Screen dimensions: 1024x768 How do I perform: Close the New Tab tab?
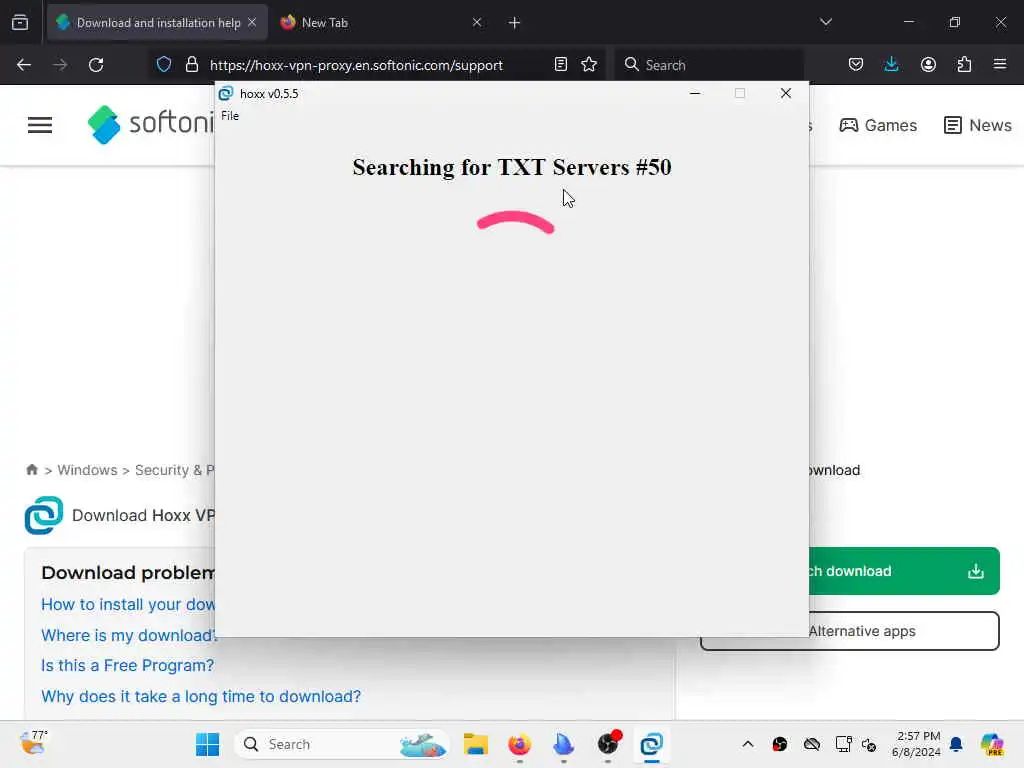coord(477,23)
